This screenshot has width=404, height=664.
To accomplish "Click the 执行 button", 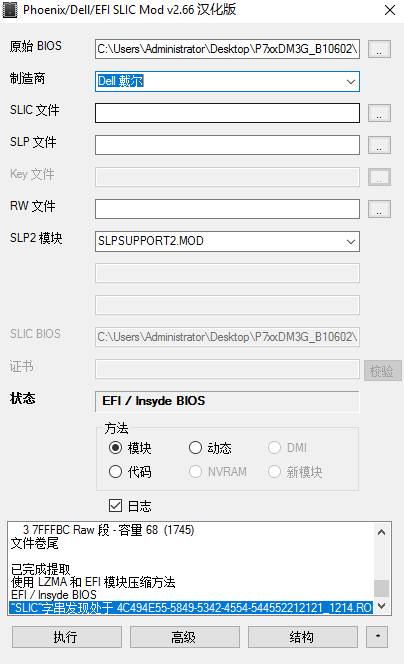I will coord(67,637).
